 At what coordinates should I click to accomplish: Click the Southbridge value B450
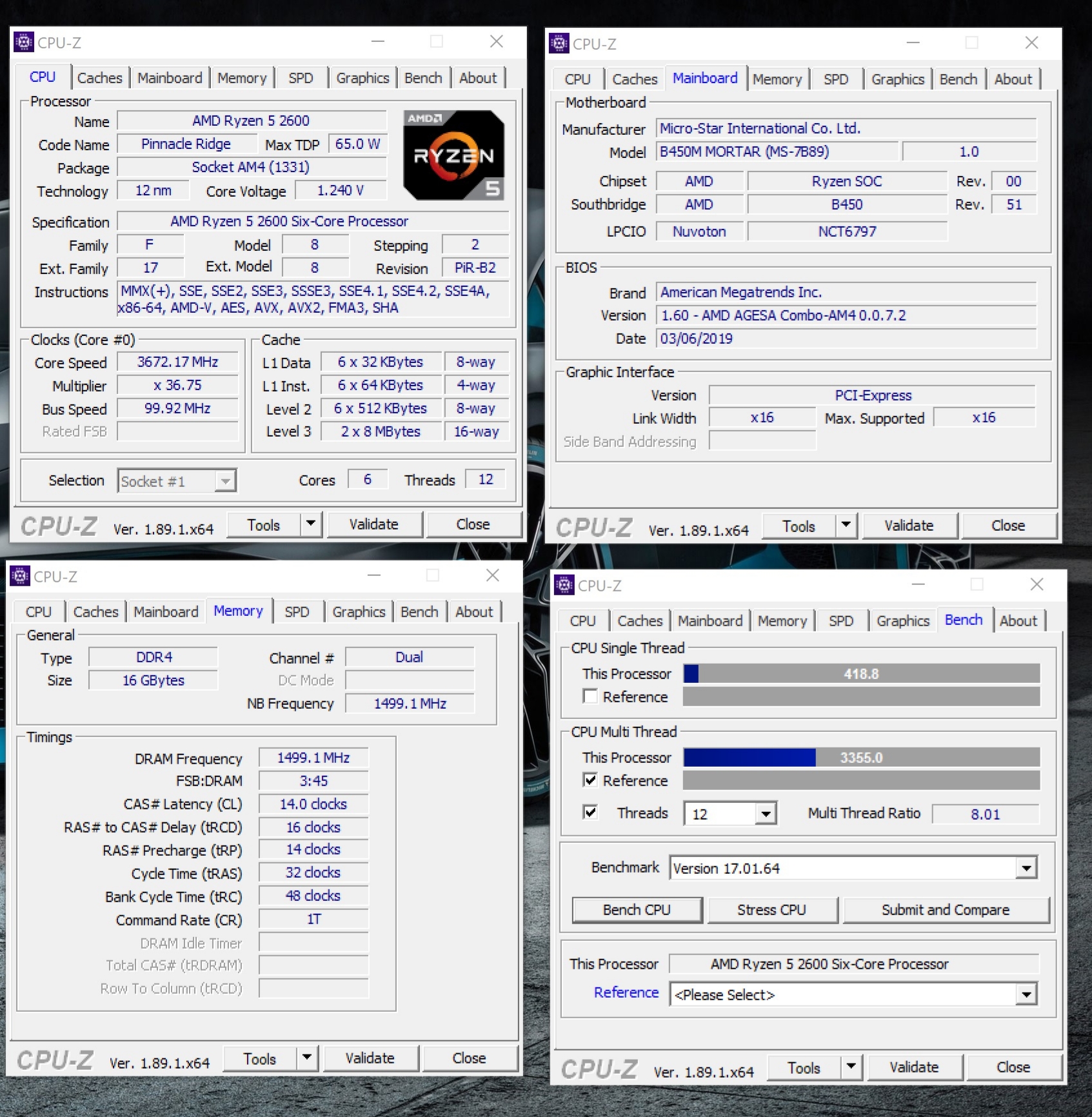coord(846,204)
